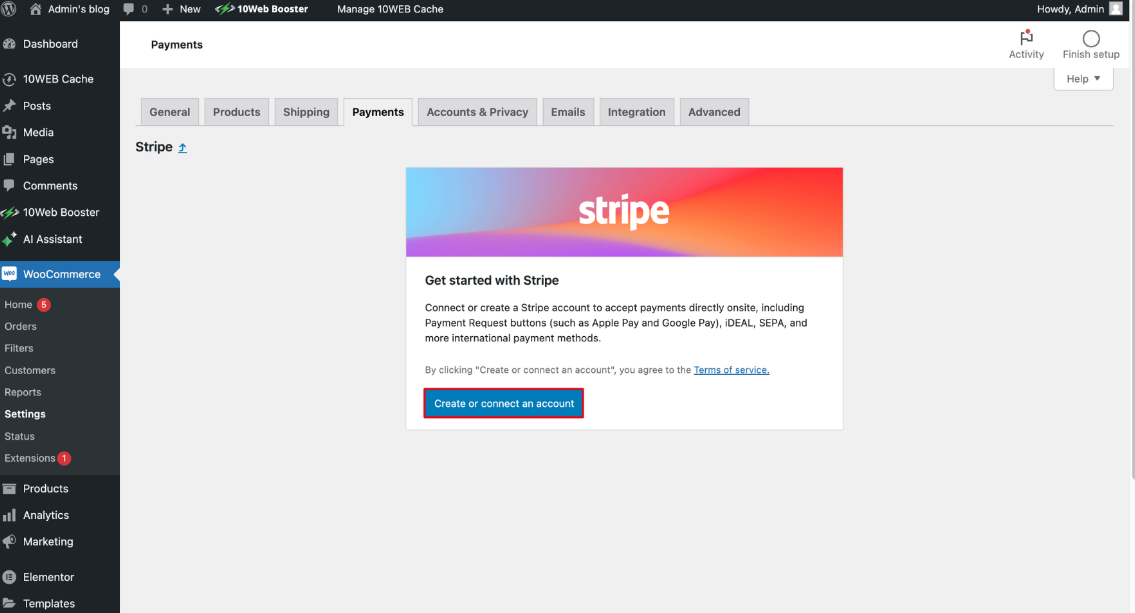Open the Terms of service link

coord(731,369)
